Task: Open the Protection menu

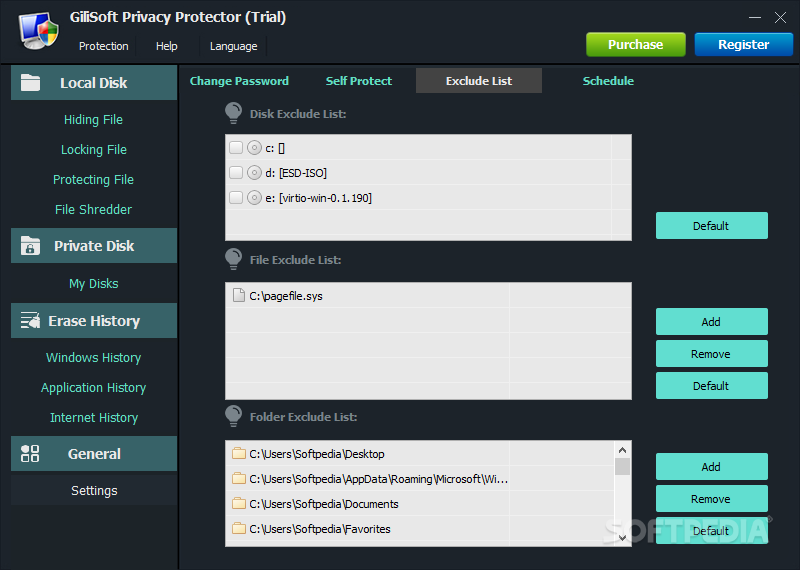Action: click(x=104, y=46)
